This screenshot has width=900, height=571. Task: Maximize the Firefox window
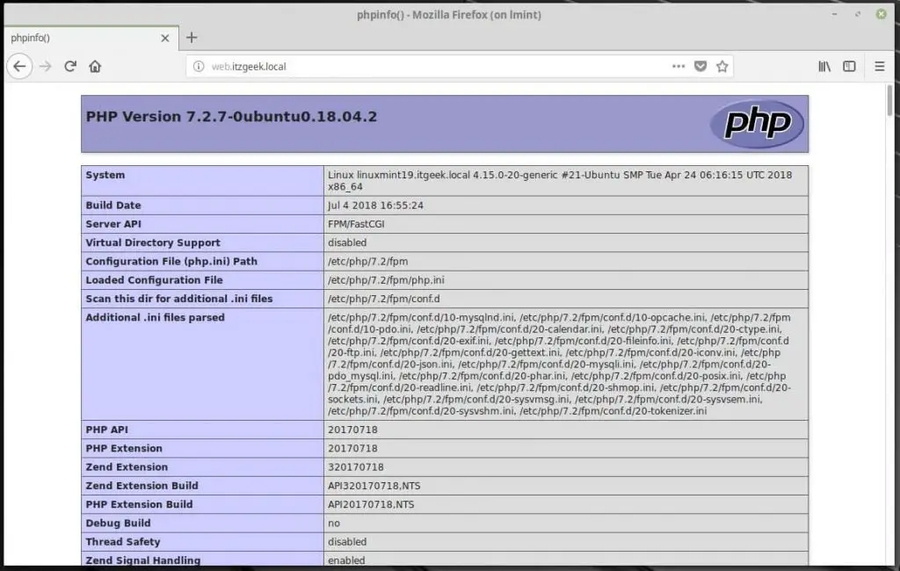(858, 14)
